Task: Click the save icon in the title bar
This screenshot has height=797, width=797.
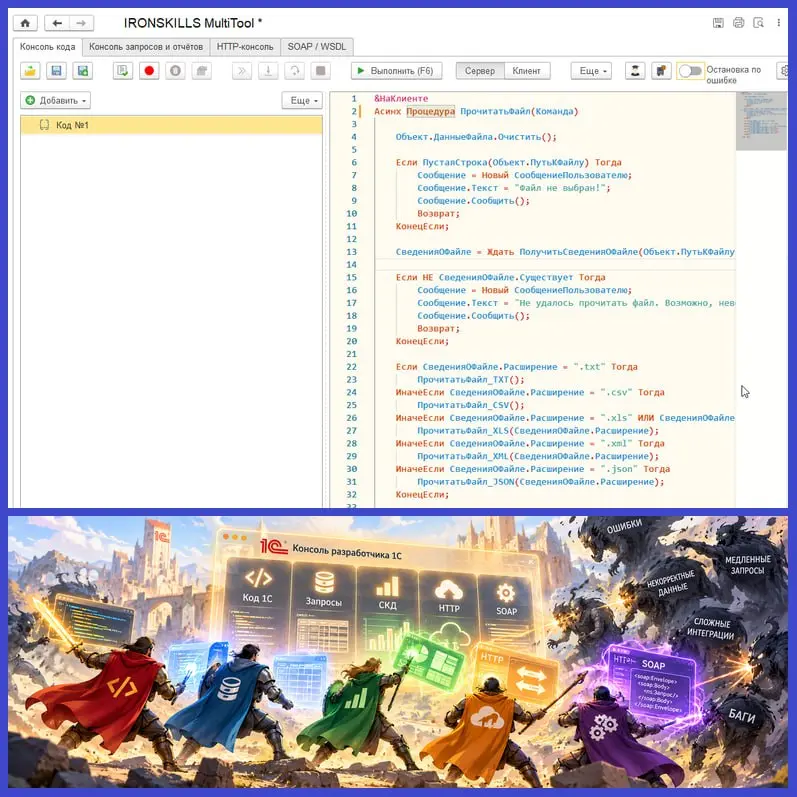Action: click(718, 23)
